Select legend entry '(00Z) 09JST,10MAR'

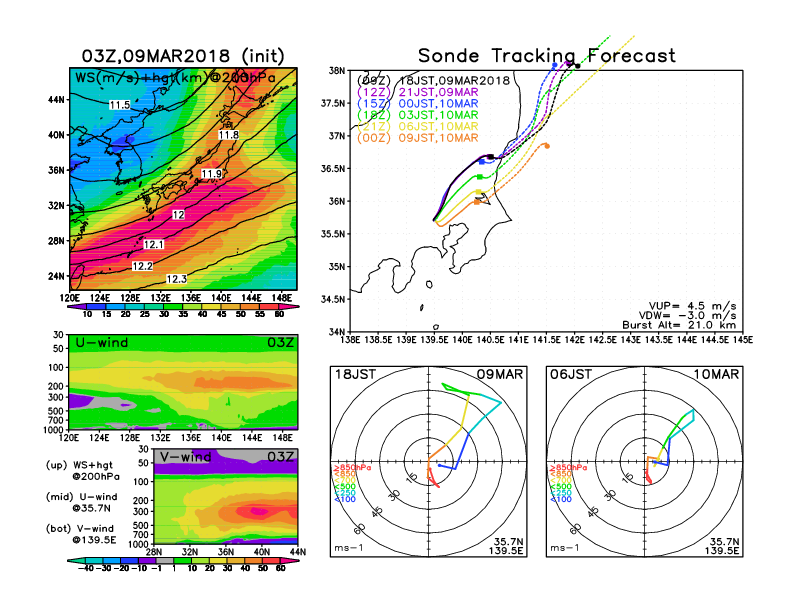(418, 138)
